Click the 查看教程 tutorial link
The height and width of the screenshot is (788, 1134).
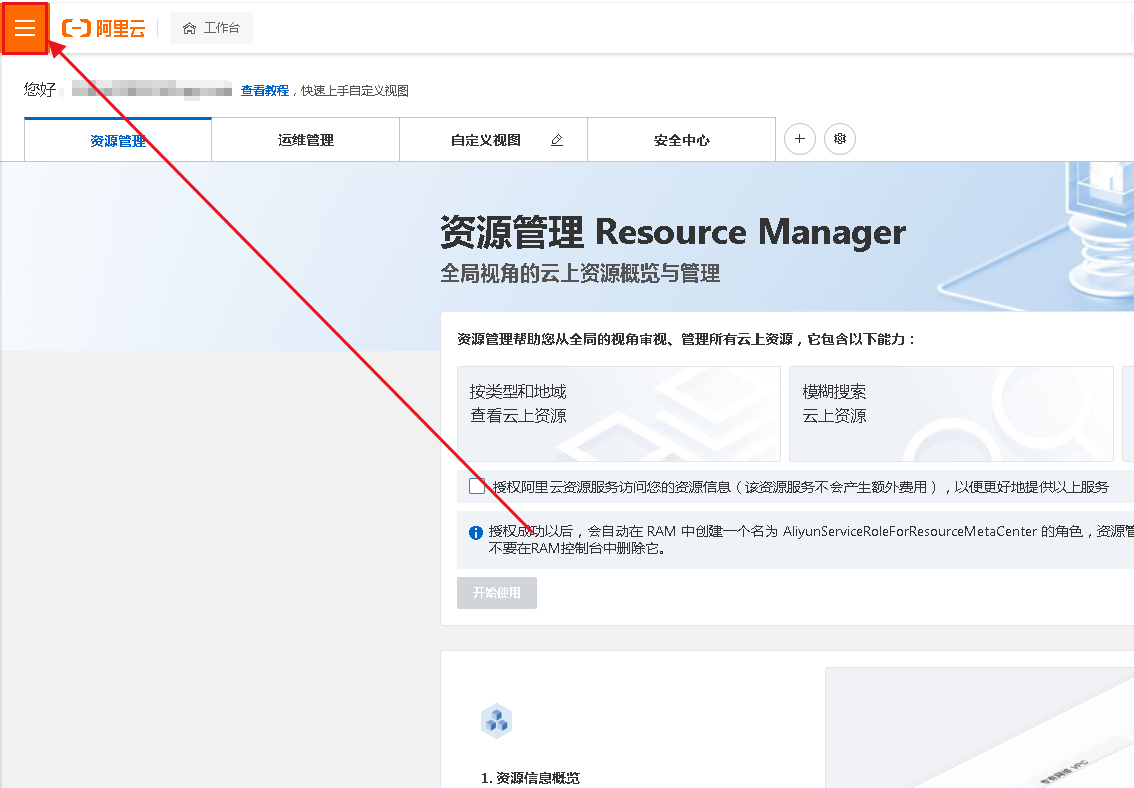coord(265,90)
